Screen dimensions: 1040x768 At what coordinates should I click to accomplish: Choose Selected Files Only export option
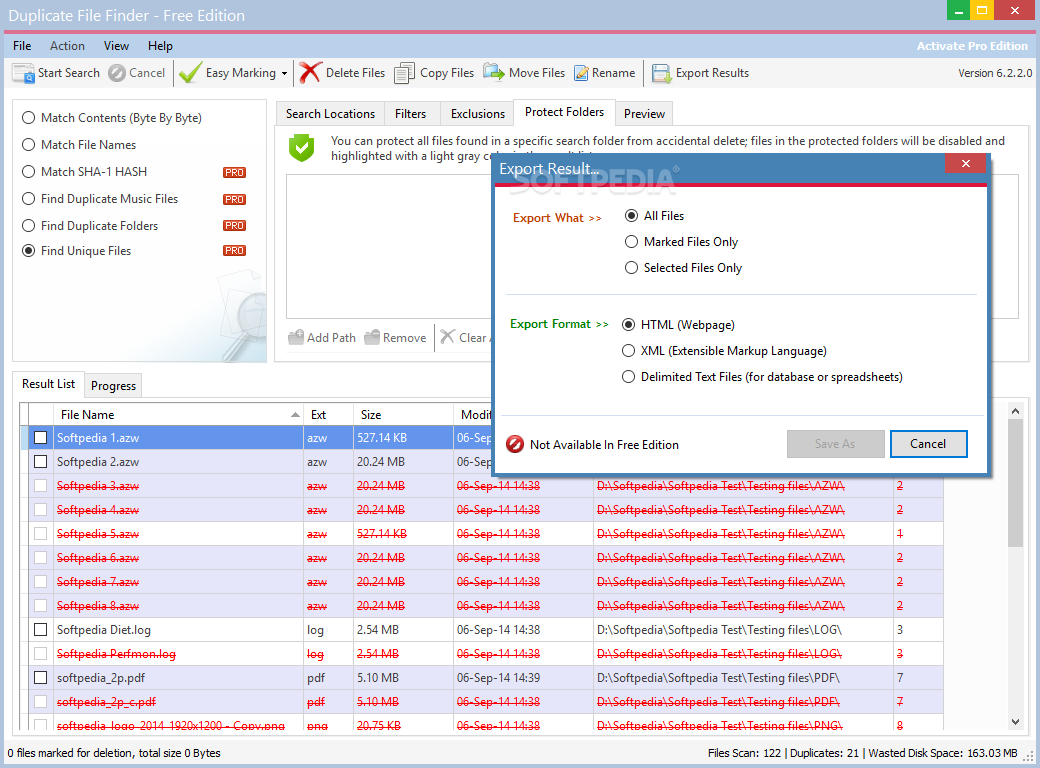pyautogui.click(x=631, y=268)
